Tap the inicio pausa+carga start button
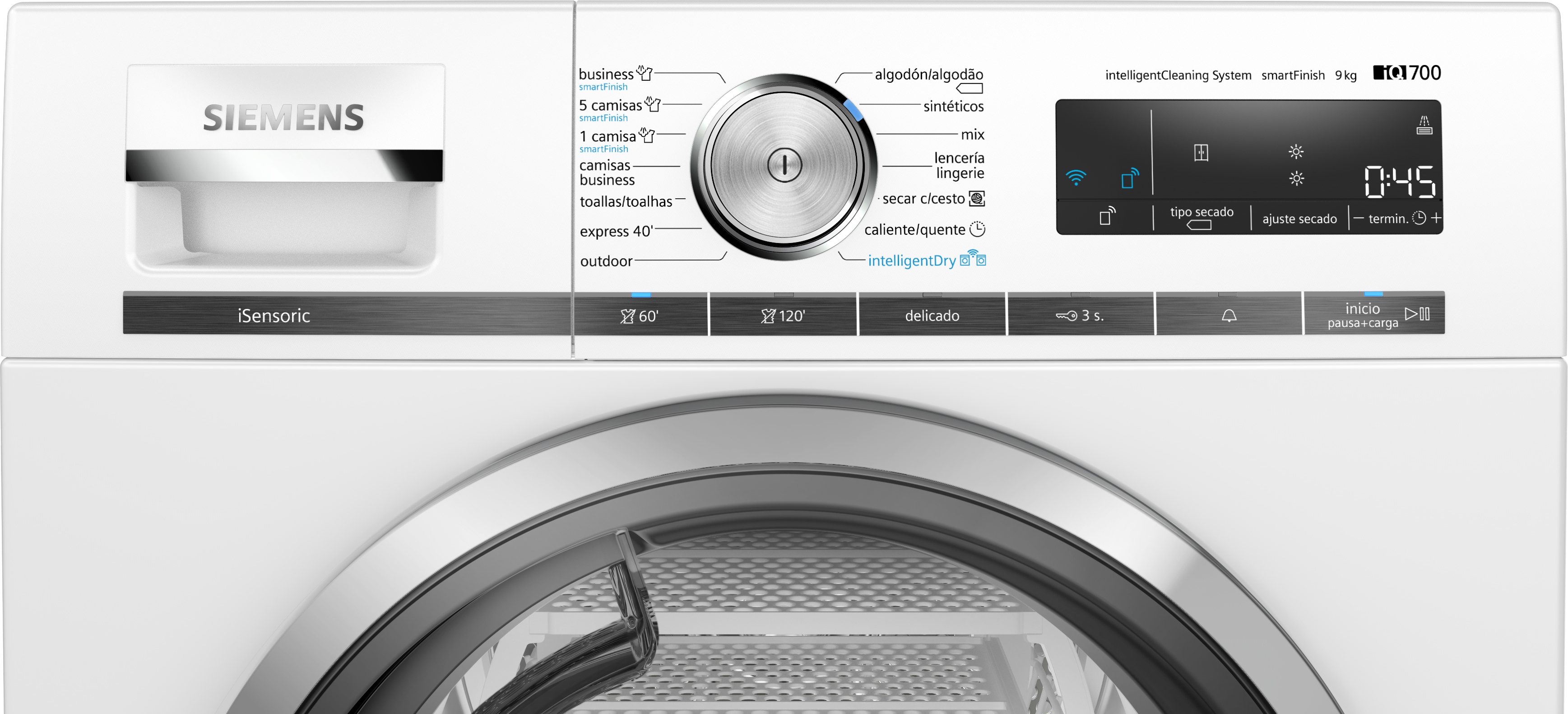 click(x=1374, y=314)
